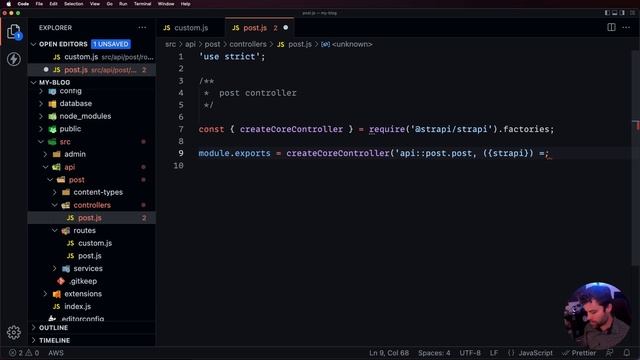Screen dimensions: 640x360
Task: Switch to the custom.js editor tab
Action: [191, 28]
